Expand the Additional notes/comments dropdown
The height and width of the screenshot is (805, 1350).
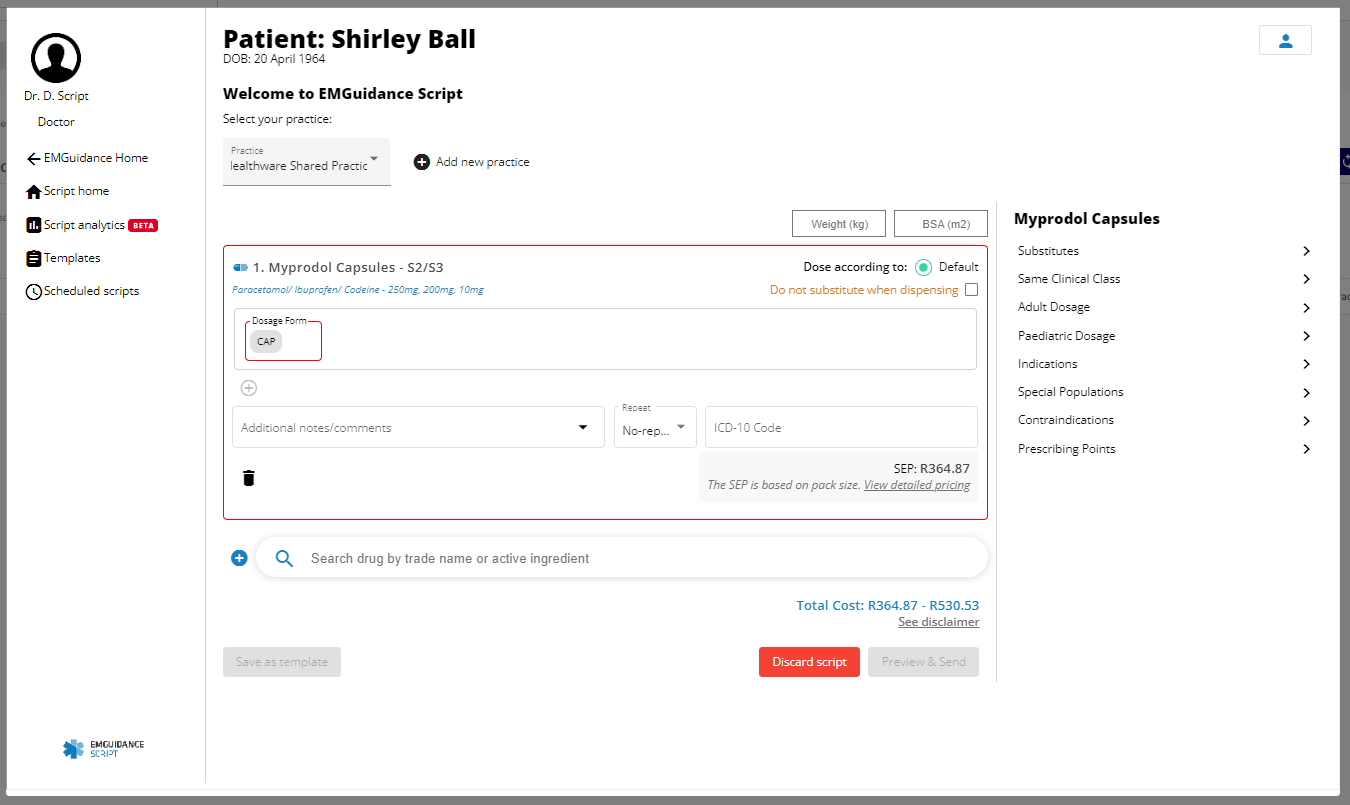click(583, 428)
